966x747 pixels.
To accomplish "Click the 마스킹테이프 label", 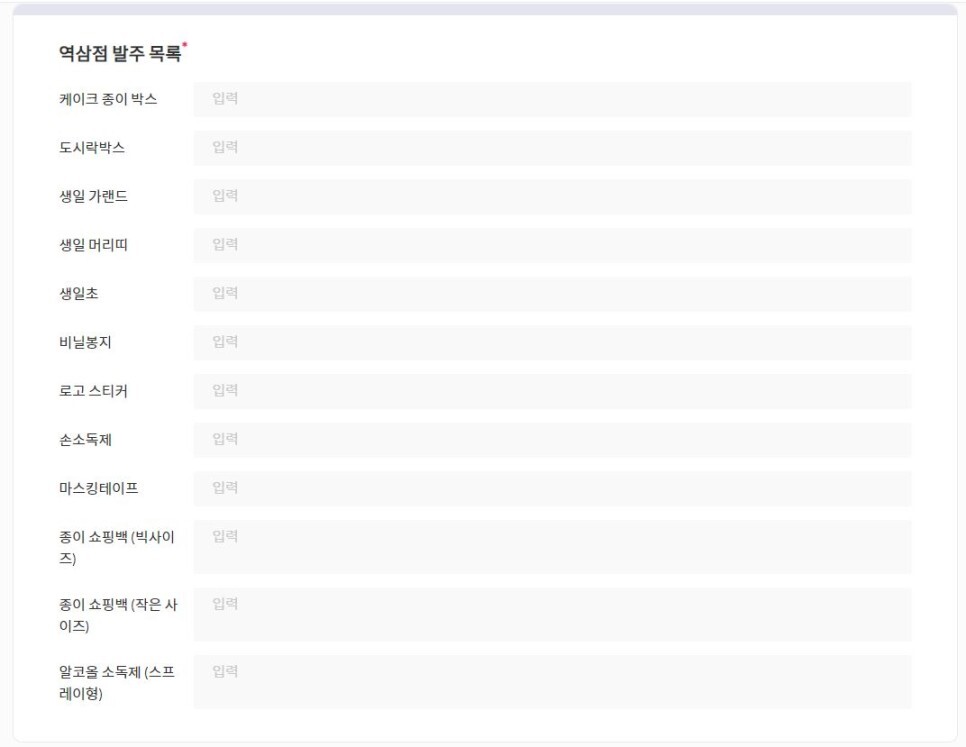I will pyautogui.click(x=99, y=488).
